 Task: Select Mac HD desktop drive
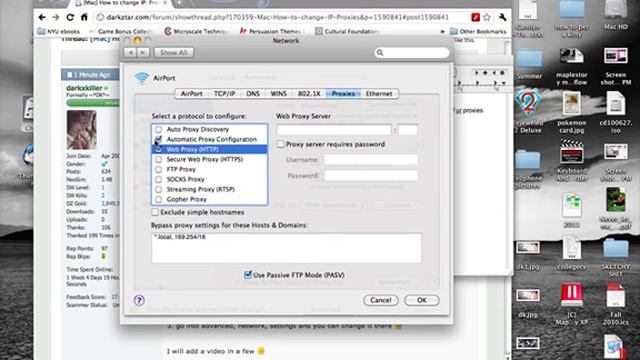click(x=615, y=16)
